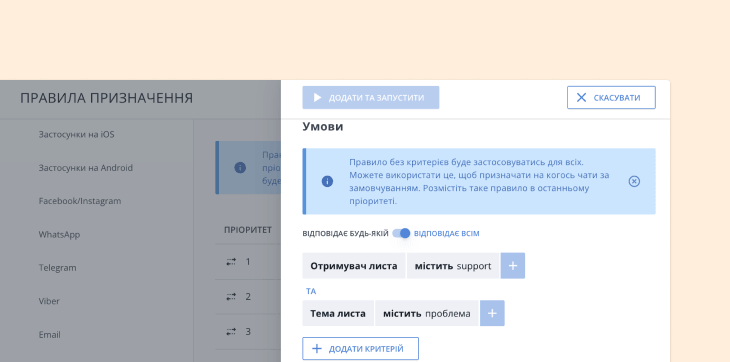The image size is (730, 362).
Task: Select 'Facebook/Instagram' in the sidebar
Action: pos(80,201)
